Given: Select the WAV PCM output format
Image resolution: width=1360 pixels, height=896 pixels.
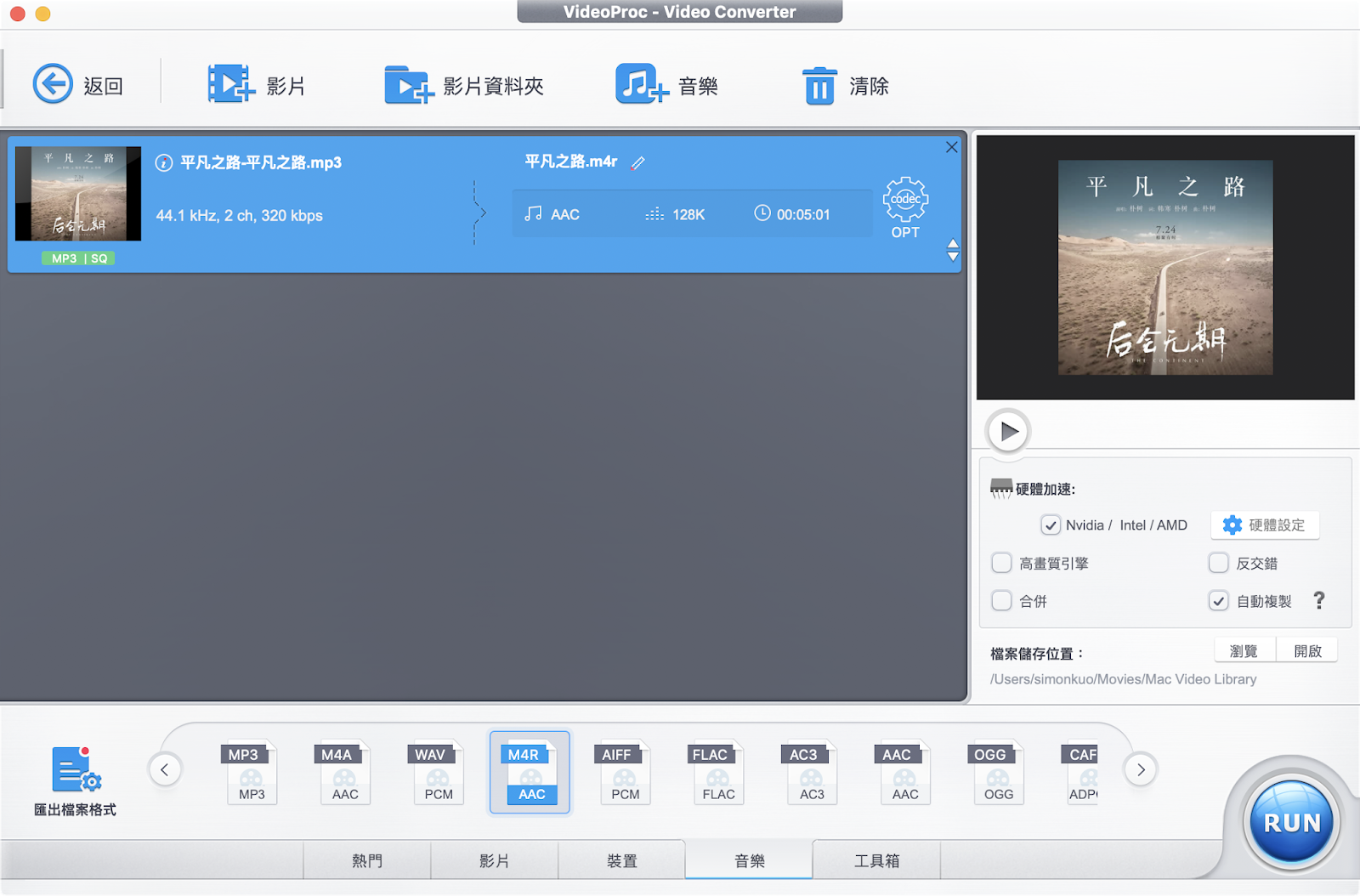Looking at the screenshot, I should (x=438, y=773).
